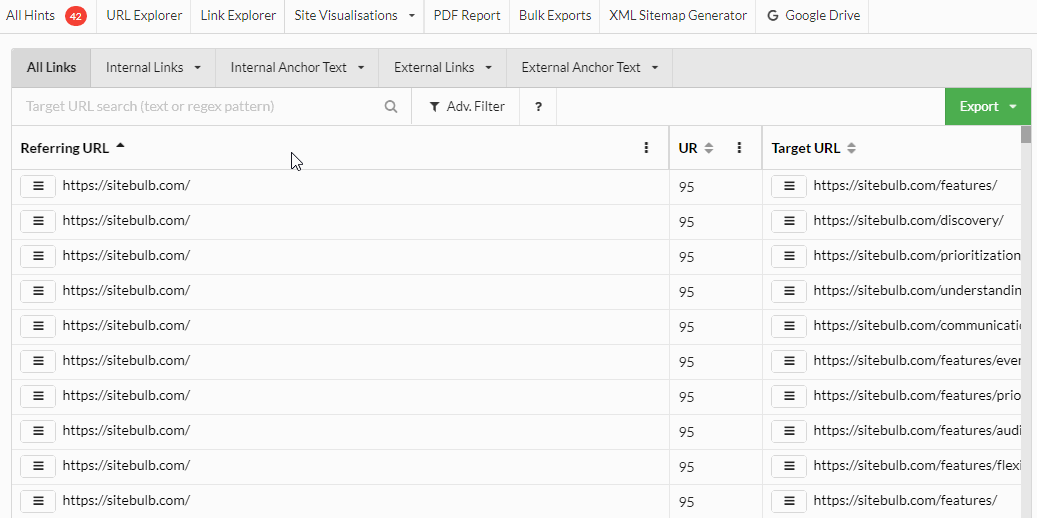
Task: Open the PDF Report tab
Action: tap(467, 16)
